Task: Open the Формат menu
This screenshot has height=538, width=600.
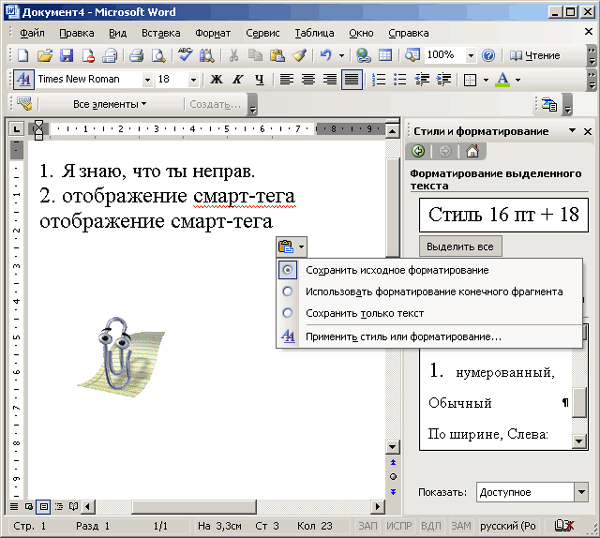Action: click(213, 33)
